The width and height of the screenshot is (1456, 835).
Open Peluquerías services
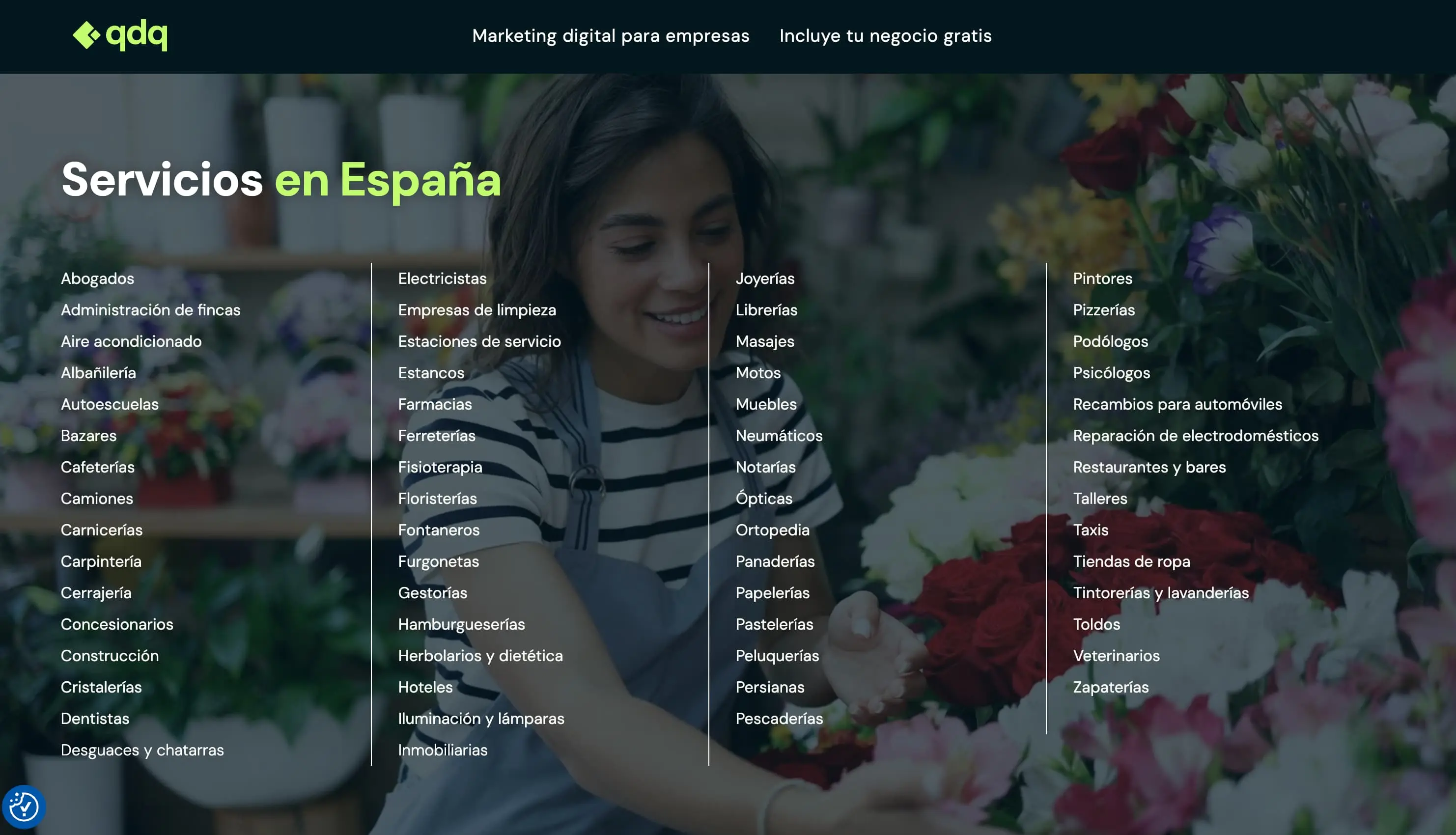pos(778,656)
